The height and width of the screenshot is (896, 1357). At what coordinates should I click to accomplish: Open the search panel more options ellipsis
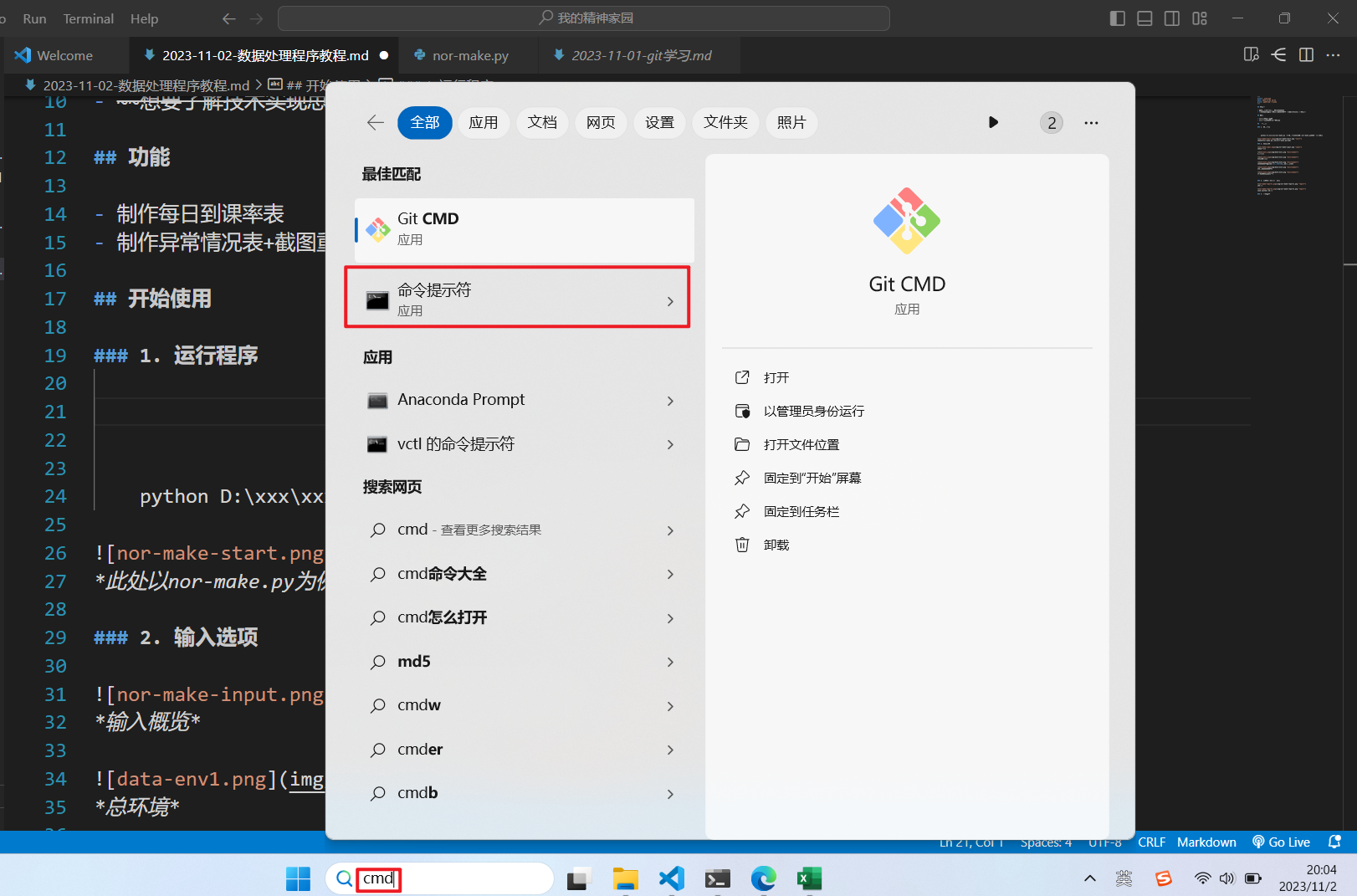(1091, 123)
